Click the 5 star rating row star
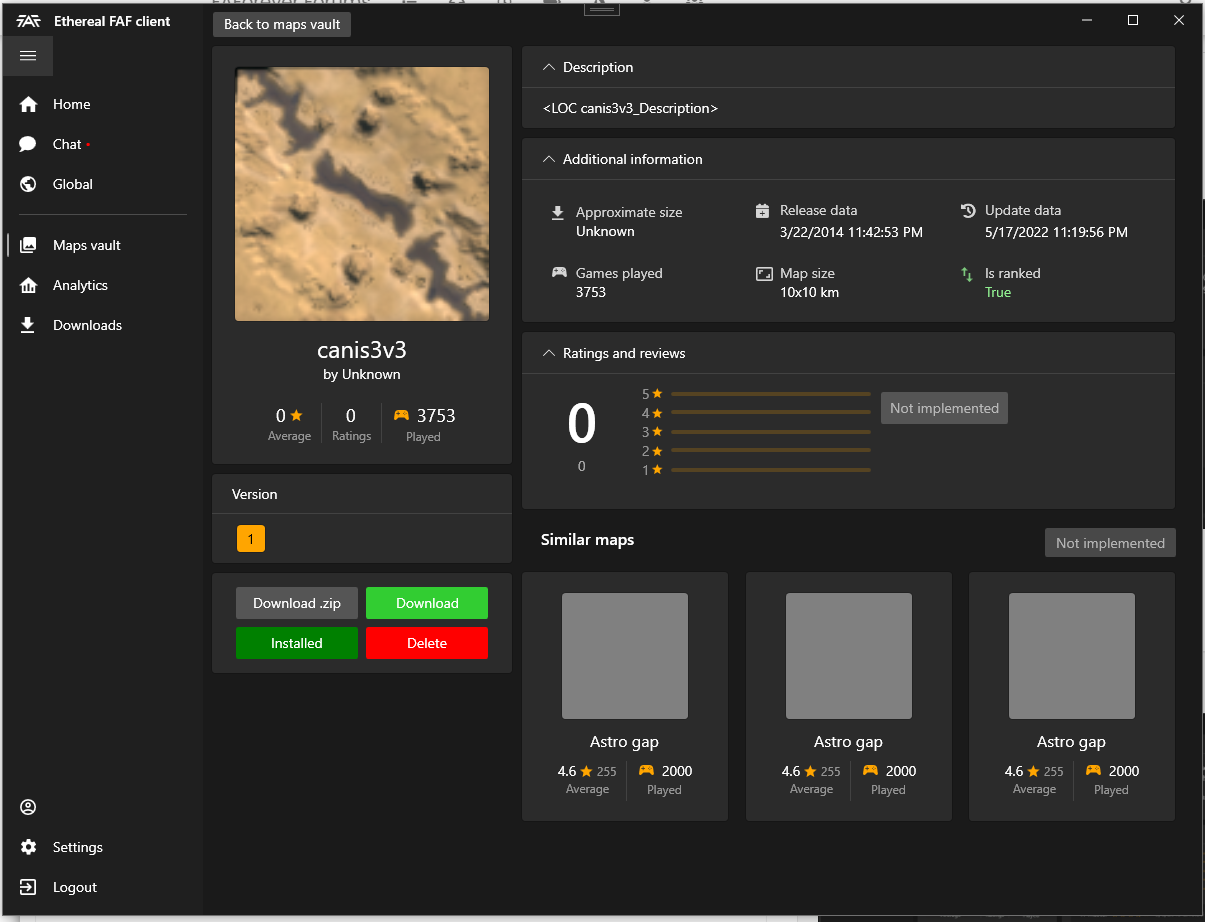The image size is (1205, 922). tap(657, 394)
